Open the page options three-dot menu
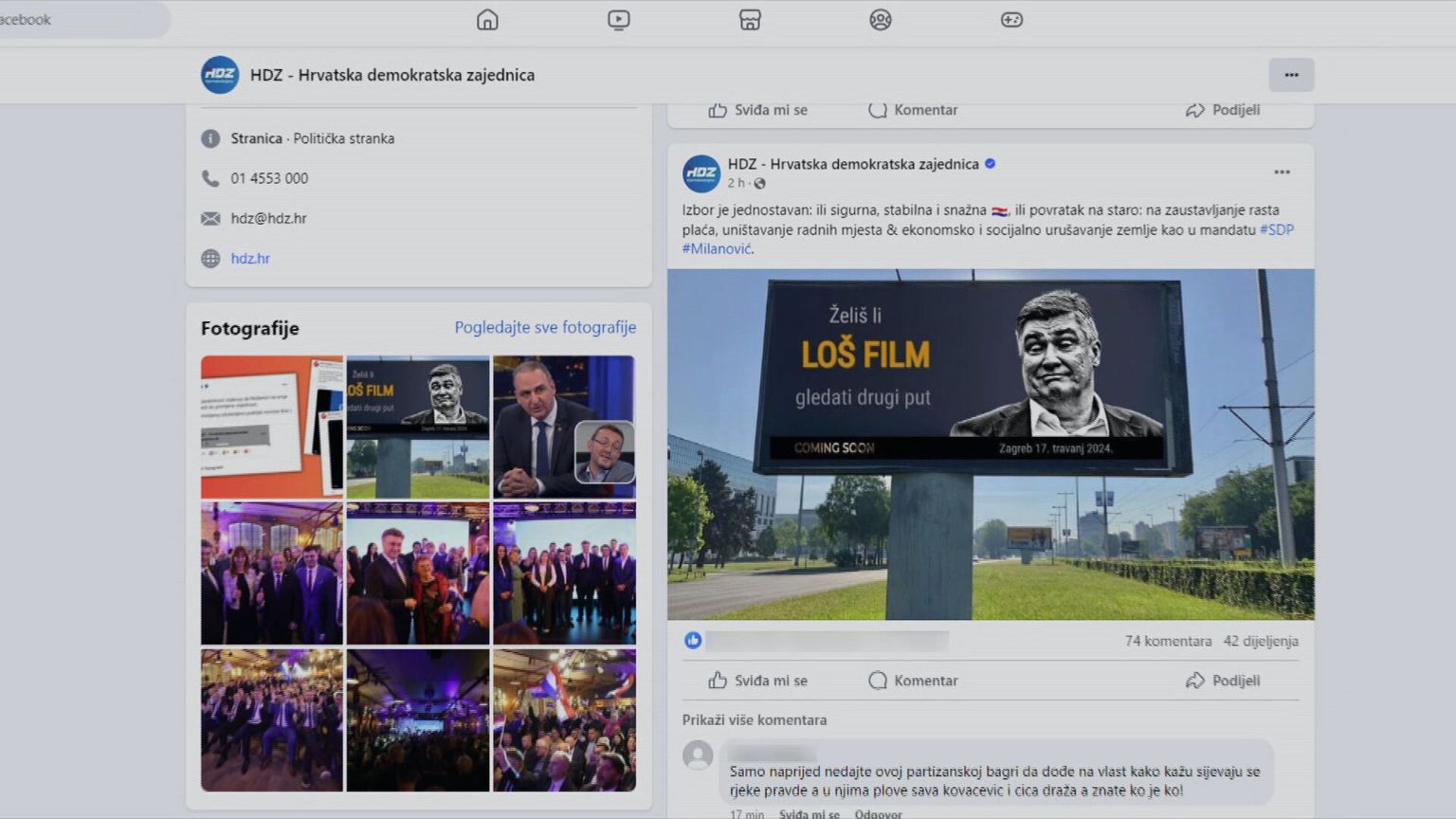The image size is (1456, 819). pyautogui.click(x=1291, y=75)
